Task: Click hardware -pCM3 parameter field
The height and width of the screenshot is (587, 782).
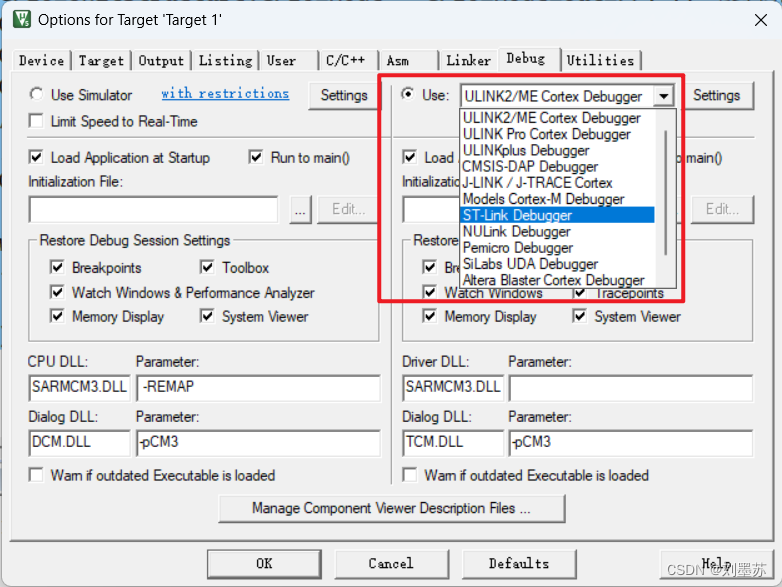Action: tap(631, 443)
